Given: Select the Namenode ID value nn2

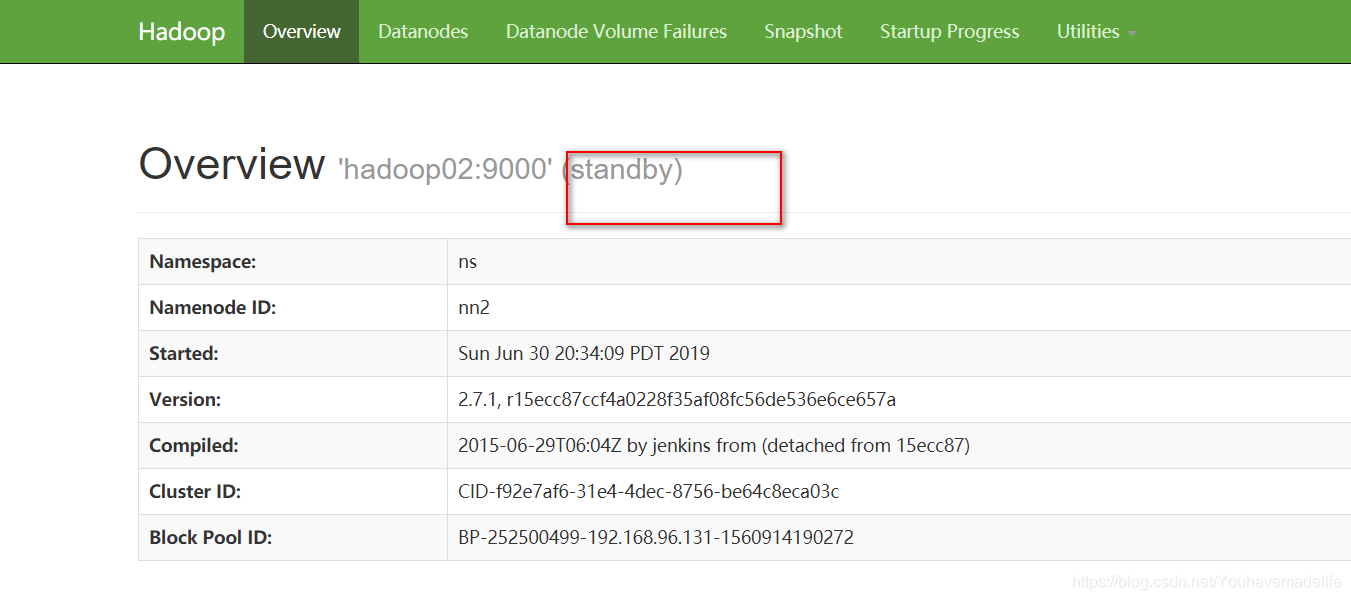Looking at the screenshot, I should tap(473, 308).
